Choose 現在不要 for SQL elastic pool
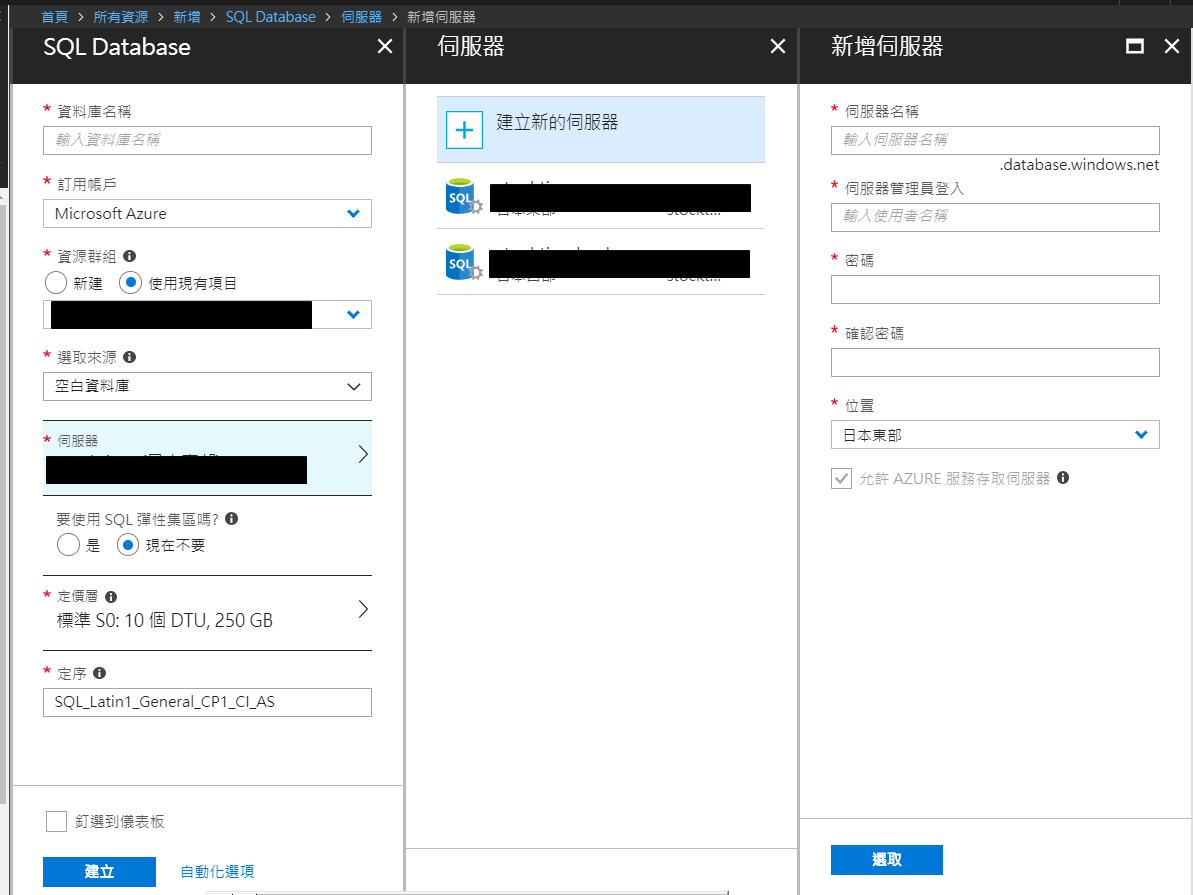This screenshot has width=1193, height=895. click(127, 545)
